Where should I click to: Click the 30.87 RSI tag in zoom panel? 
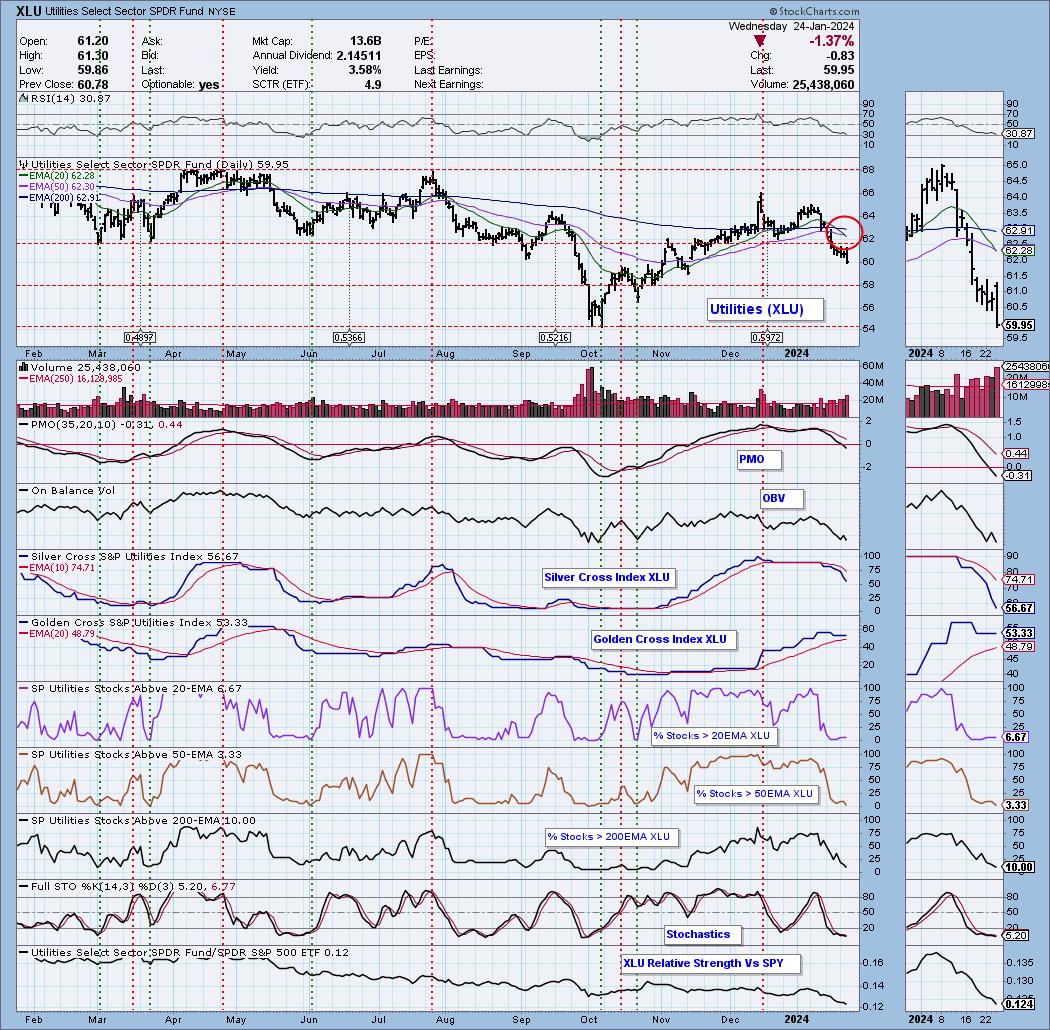(1019, 134)
